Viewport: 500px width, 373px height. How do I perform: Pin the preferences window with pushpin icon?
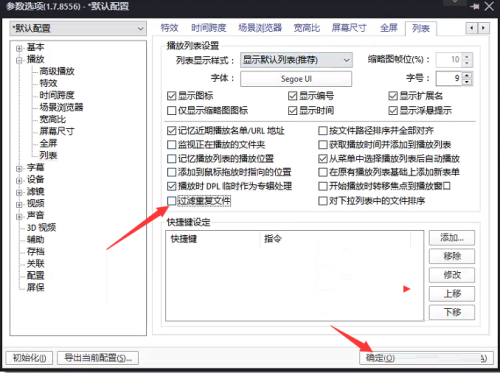(x=474, y=6)
